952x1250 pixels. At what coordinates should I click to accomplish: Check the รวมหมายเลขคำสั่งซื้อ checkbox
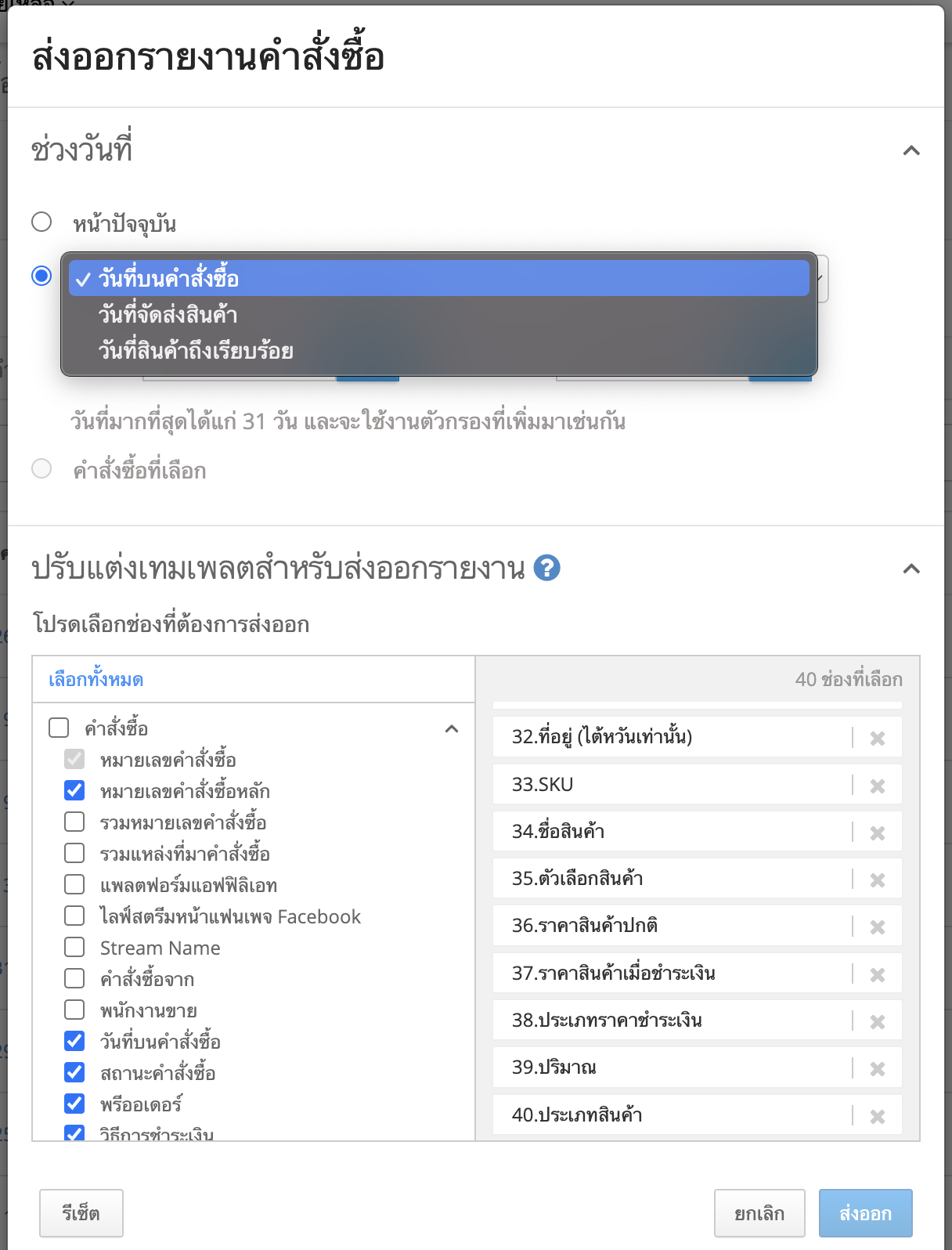click(x=74, y=822)
